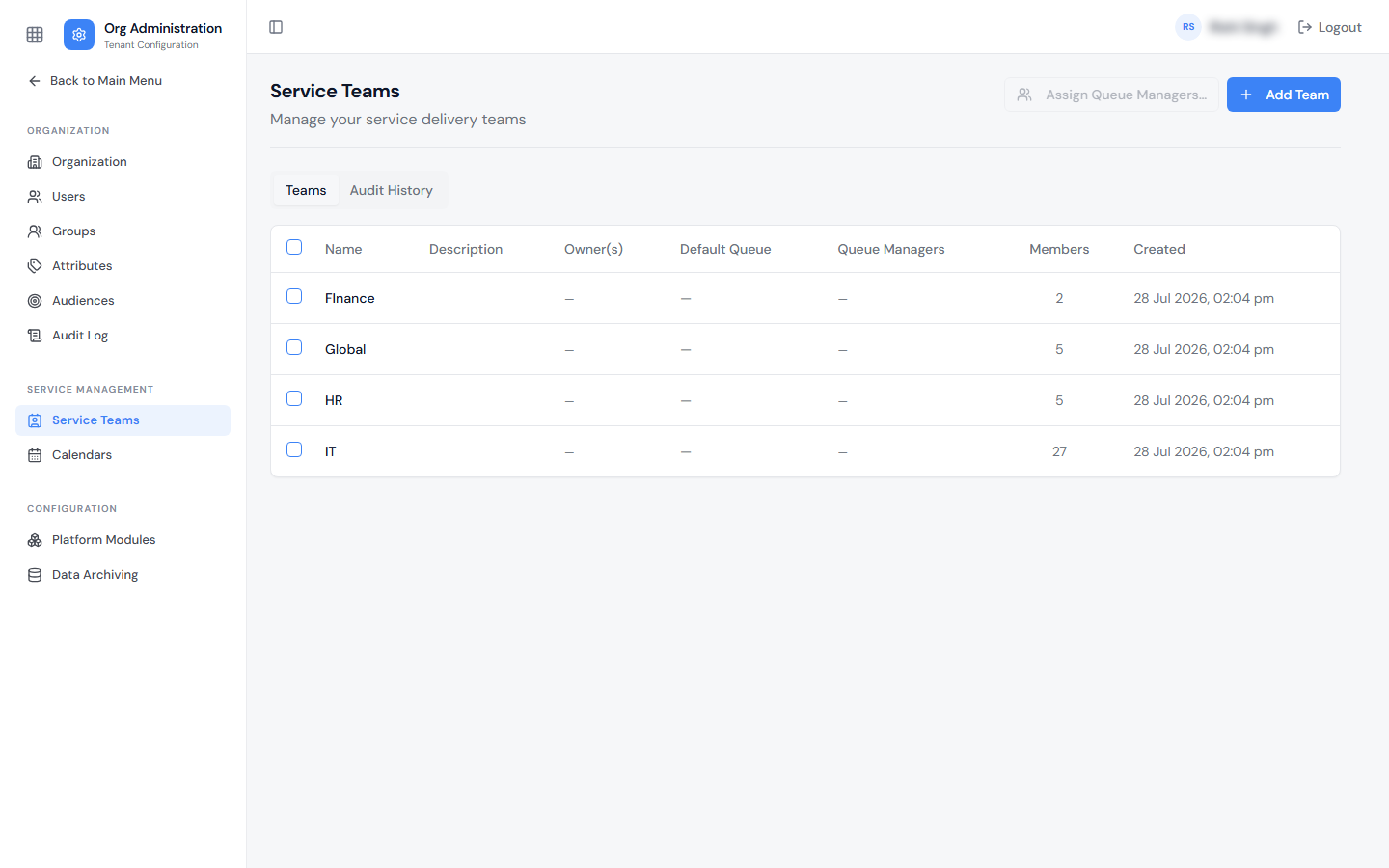Image resolution: width=1389 pixels, height=868 pixels.
Task: Click the IT team name
Action: pos(331,451)
